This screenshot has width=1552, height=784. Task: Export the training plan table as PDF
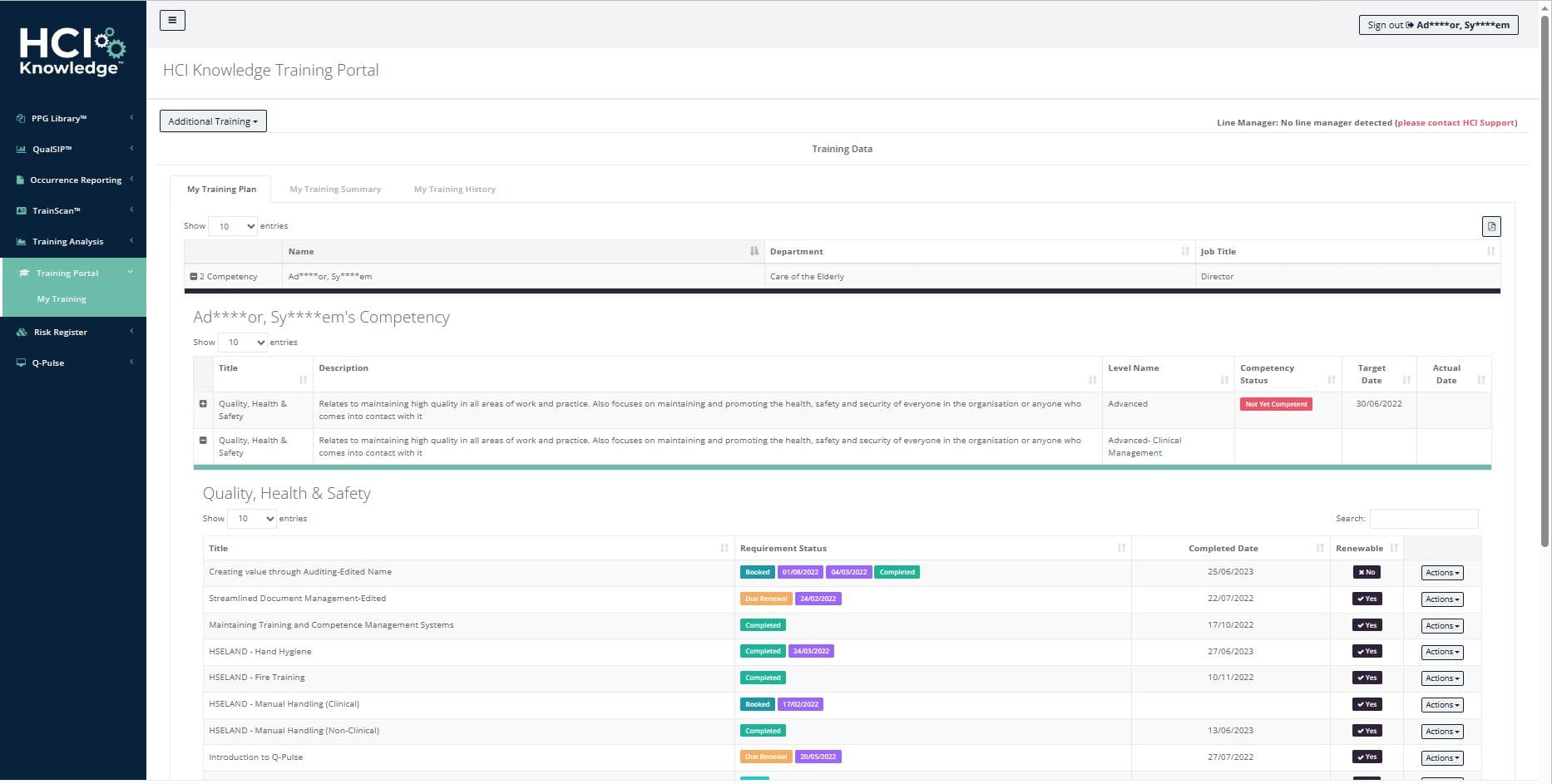(x=1491, y=225)
